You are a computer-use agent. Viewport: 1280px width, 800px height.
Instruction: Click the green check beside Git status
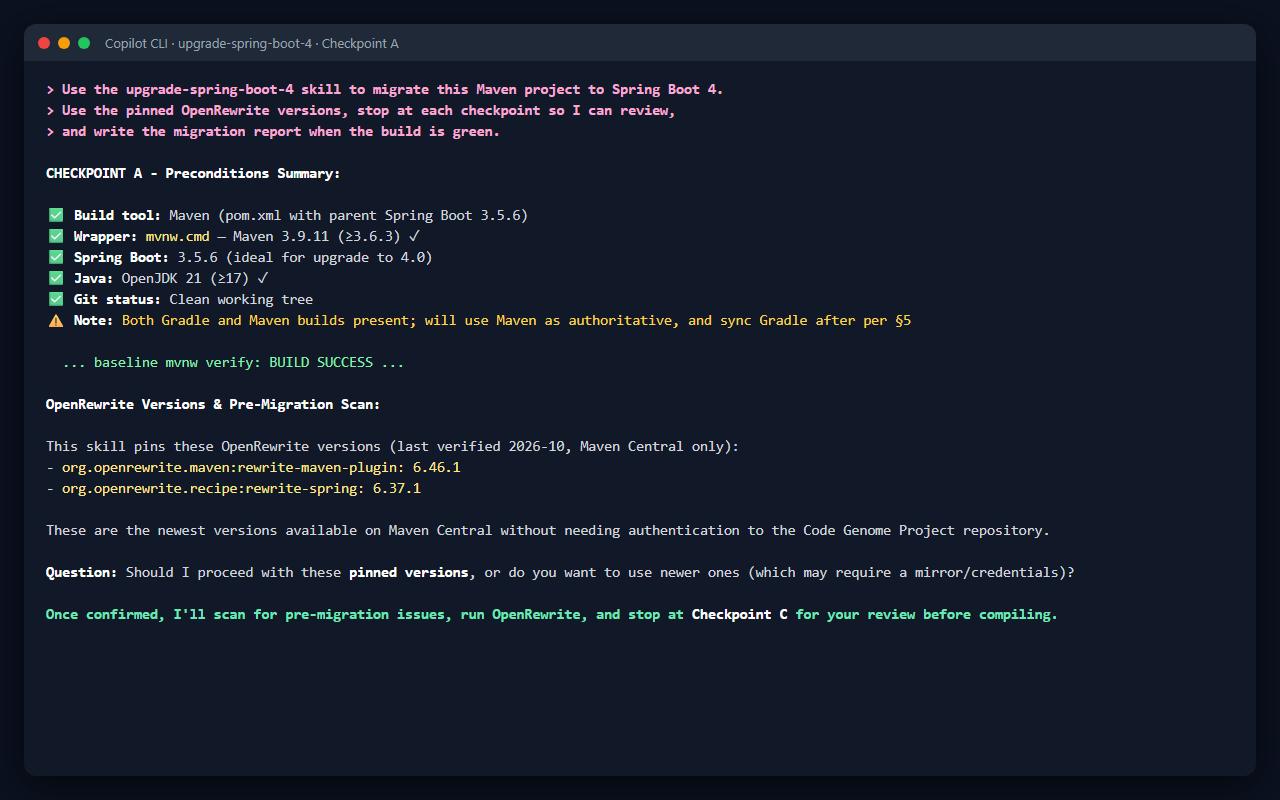pos(56,299)
